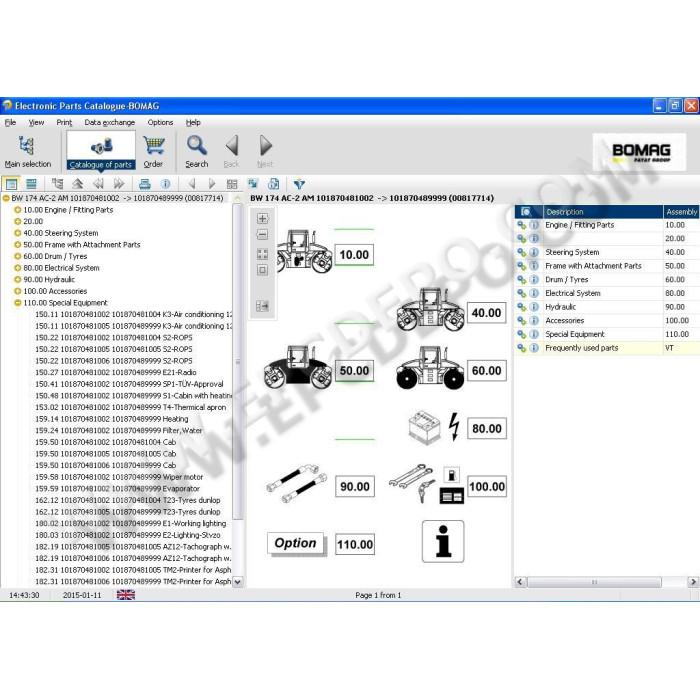This screenshot has height=700, width=700.
Task: Select the 153.02 T4-Thermical apron item
Action: [130, 407]
